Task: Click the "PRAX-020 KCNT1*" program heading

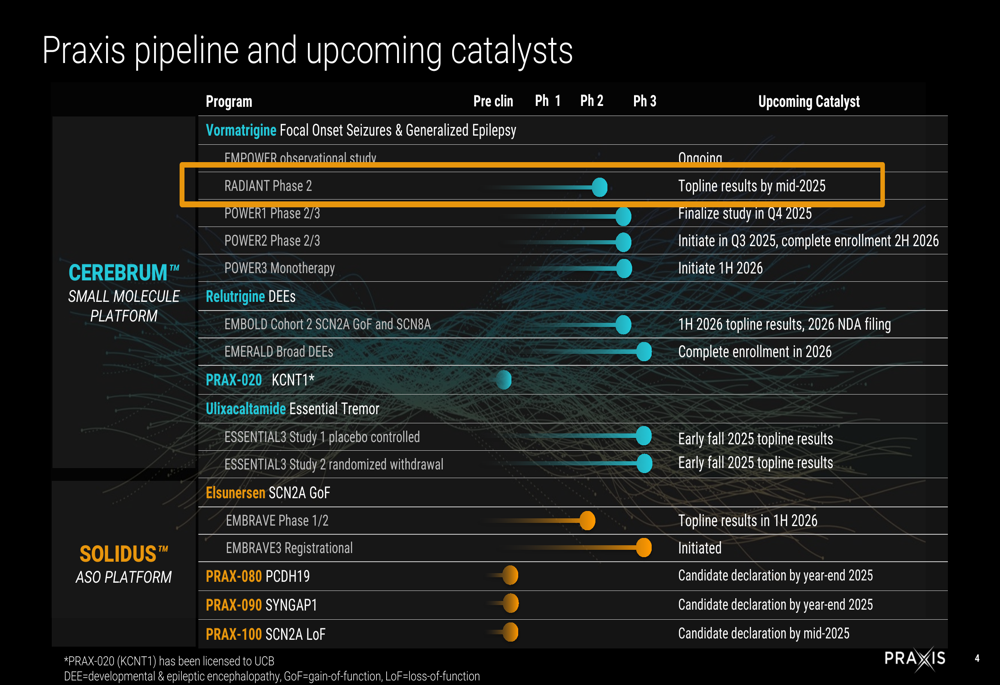Action: click(260, 380)
